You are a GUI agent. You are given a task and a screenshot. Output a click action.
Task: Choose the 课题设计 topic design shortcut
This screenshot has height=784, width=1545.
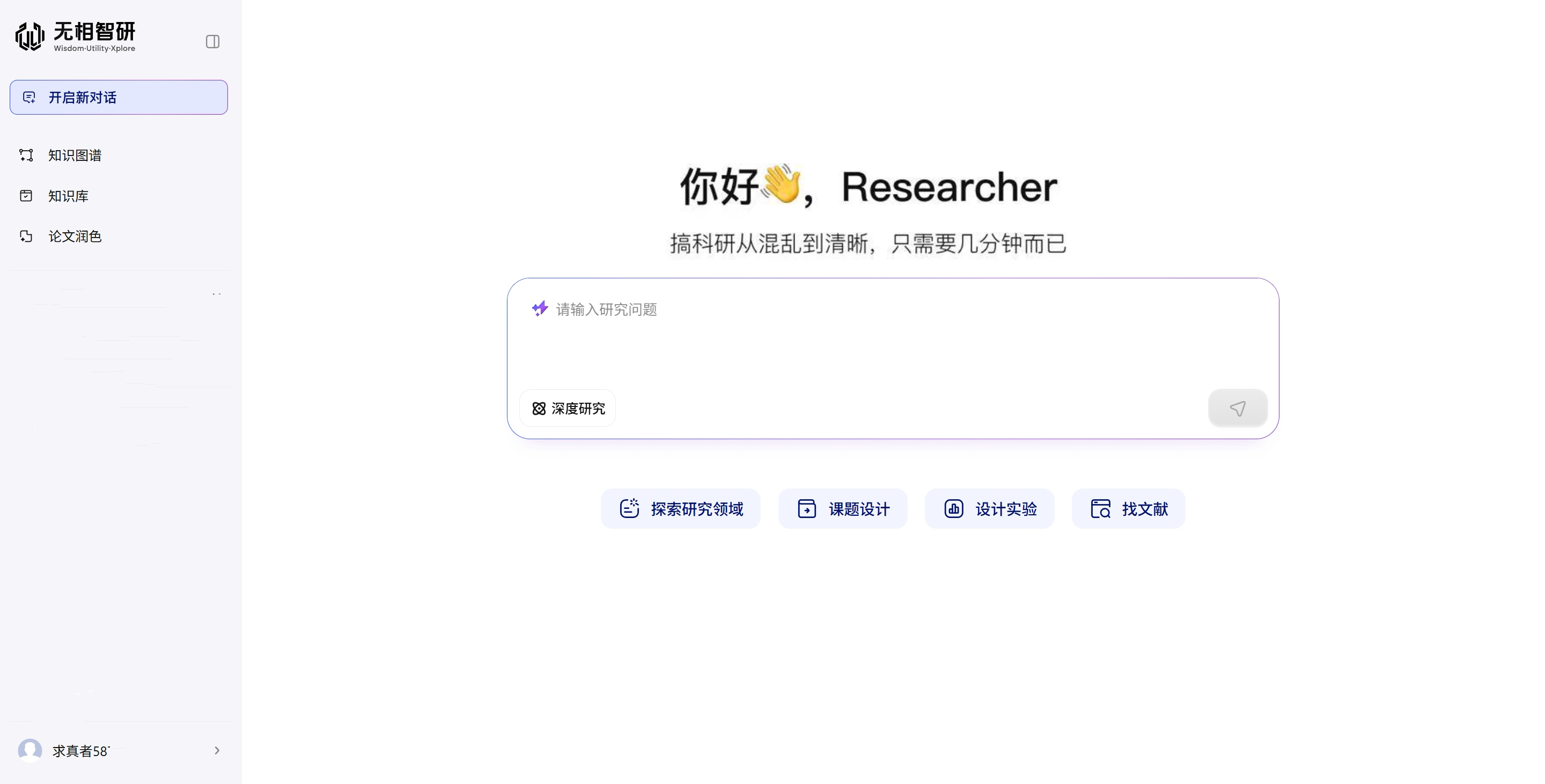(x=842, y=509)
